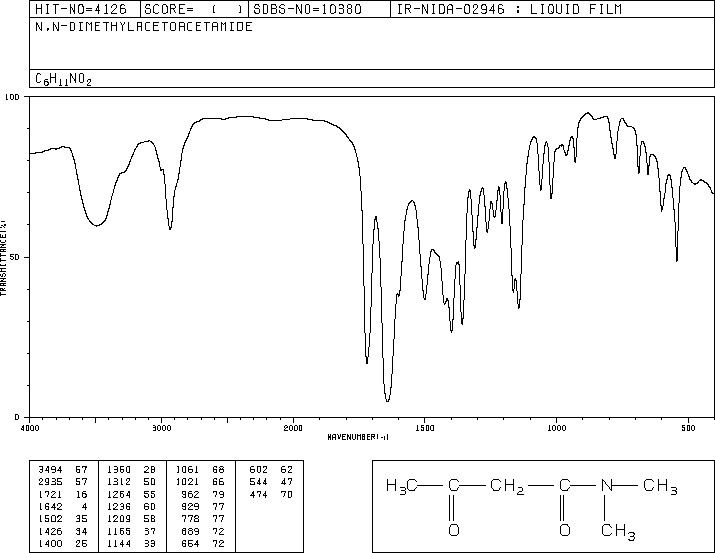Viewport: 715px width, 553px height.
Task: Click the 1642 entry in the peak table
Action: [50, 506]
